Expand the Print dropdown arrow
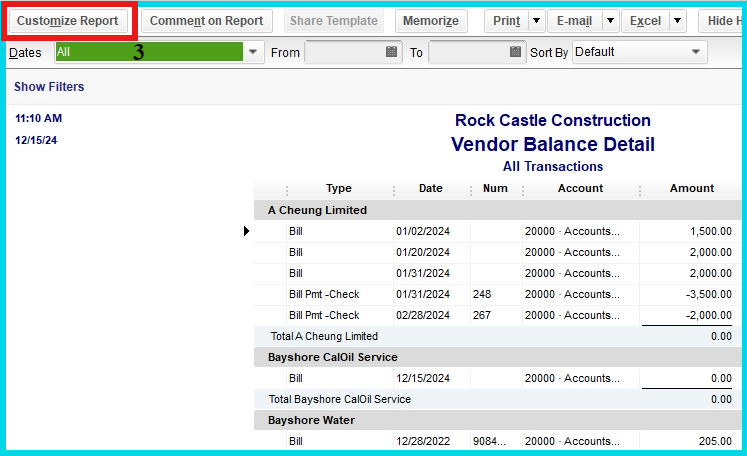This screenshot has width=747, height=456. coord(537,21)
